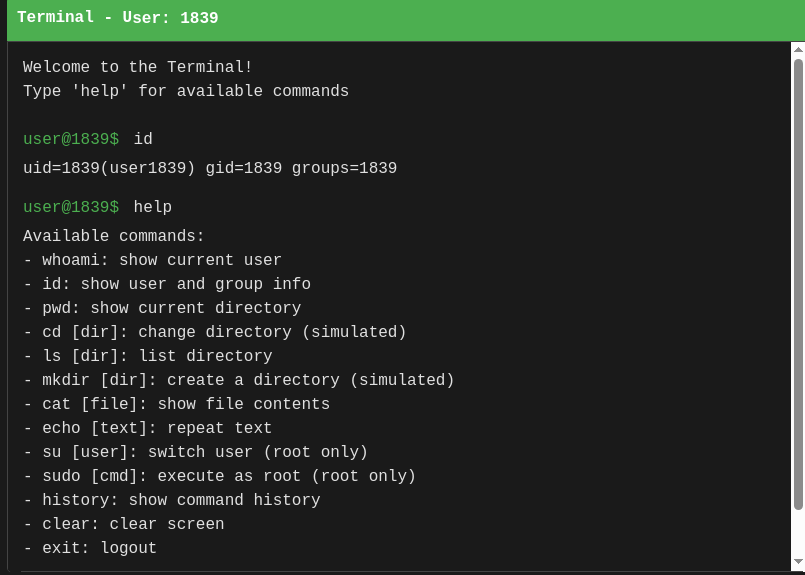Click the 'ls [dir]: list directory' line

[148, 356]
